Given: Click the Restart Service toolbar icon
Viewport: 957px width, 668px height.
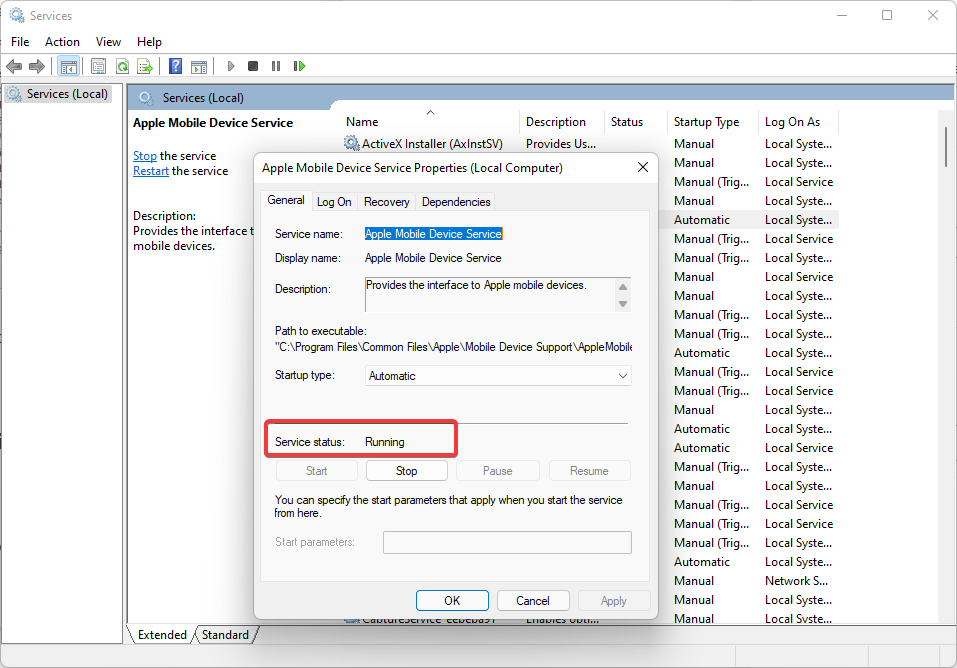Looking at the screenshot, I should pyautogui.click(x=299, y=66).
